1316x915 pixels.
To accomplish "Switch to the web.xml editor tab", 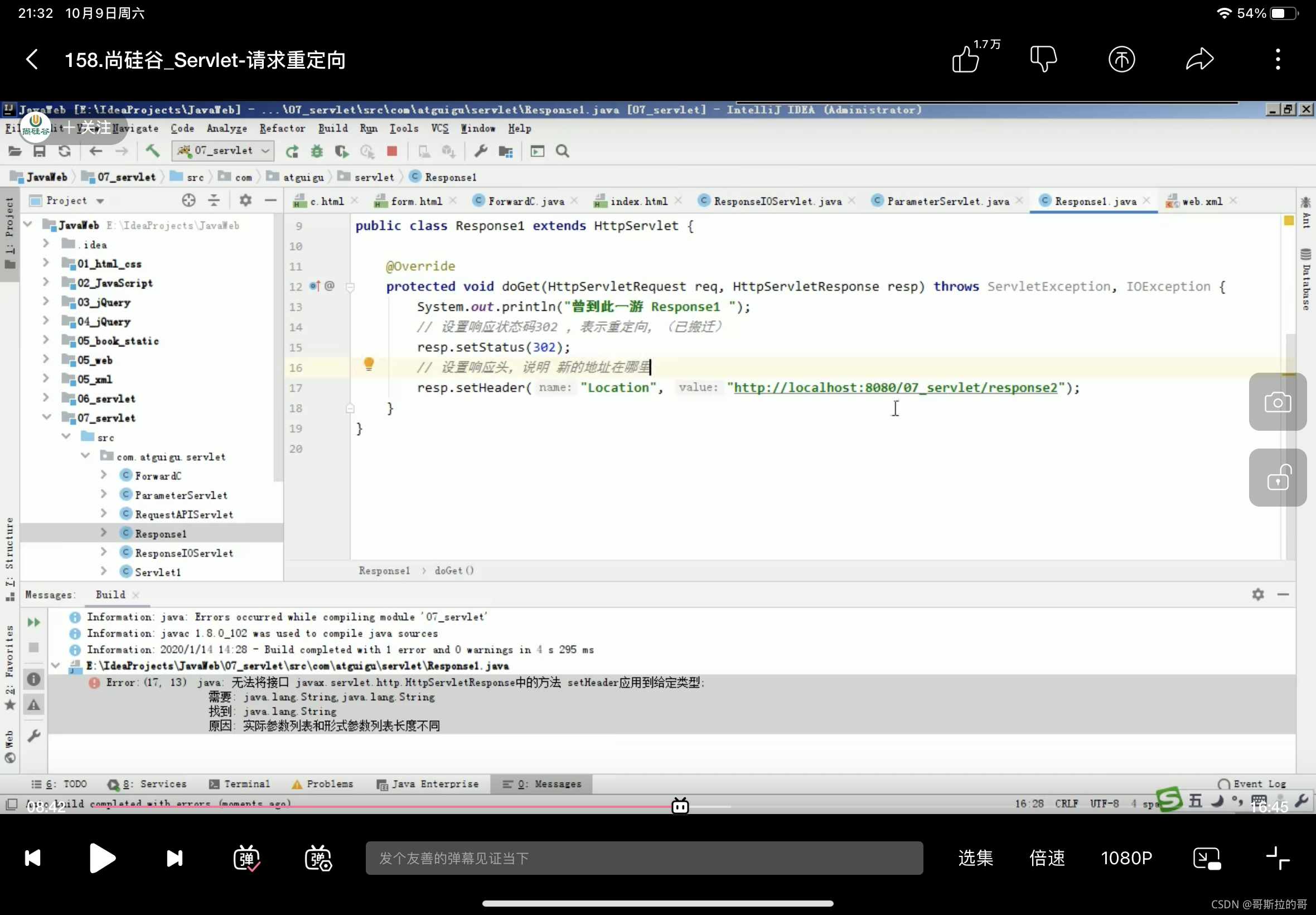I will pyautogui.click(x=1199, y=201).
